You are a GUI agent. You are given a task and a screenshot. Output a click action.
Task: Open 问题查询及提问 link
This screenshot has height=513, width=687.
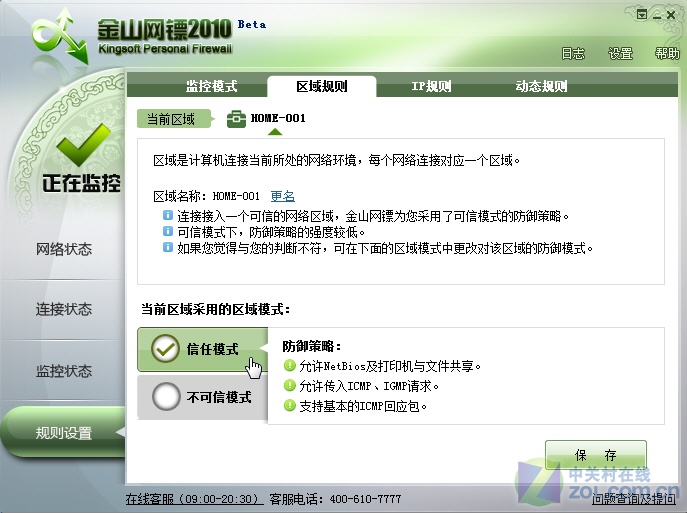634,499
